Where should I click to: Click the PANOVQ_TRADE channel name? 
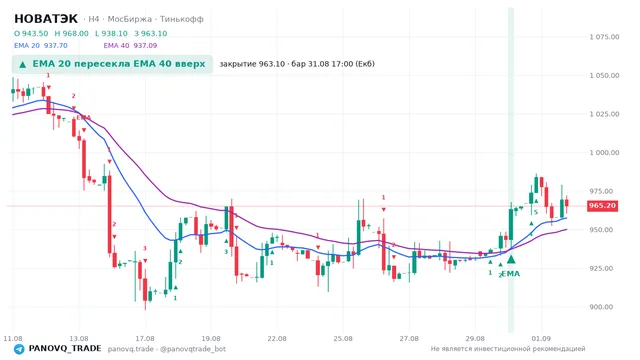coord(65,349)
